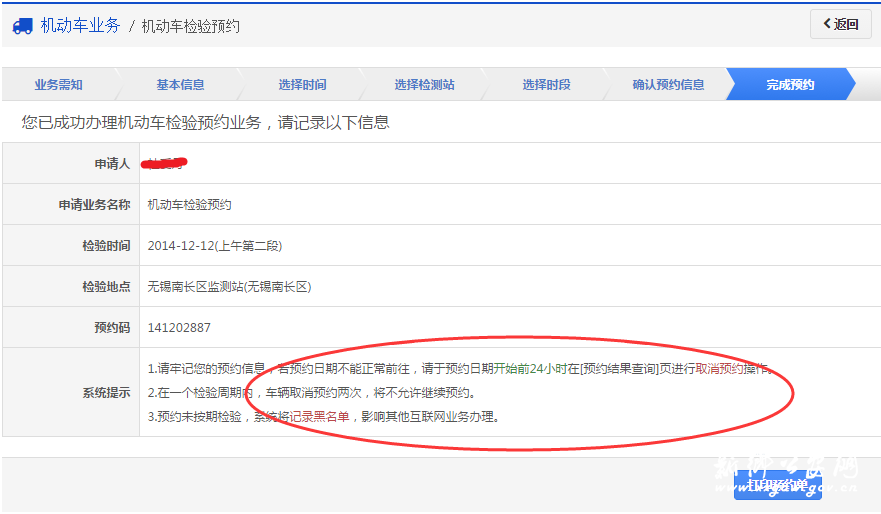Go to the 选择时间 step
The width and height of the screenshot is (881, 514).
[302, 85]
